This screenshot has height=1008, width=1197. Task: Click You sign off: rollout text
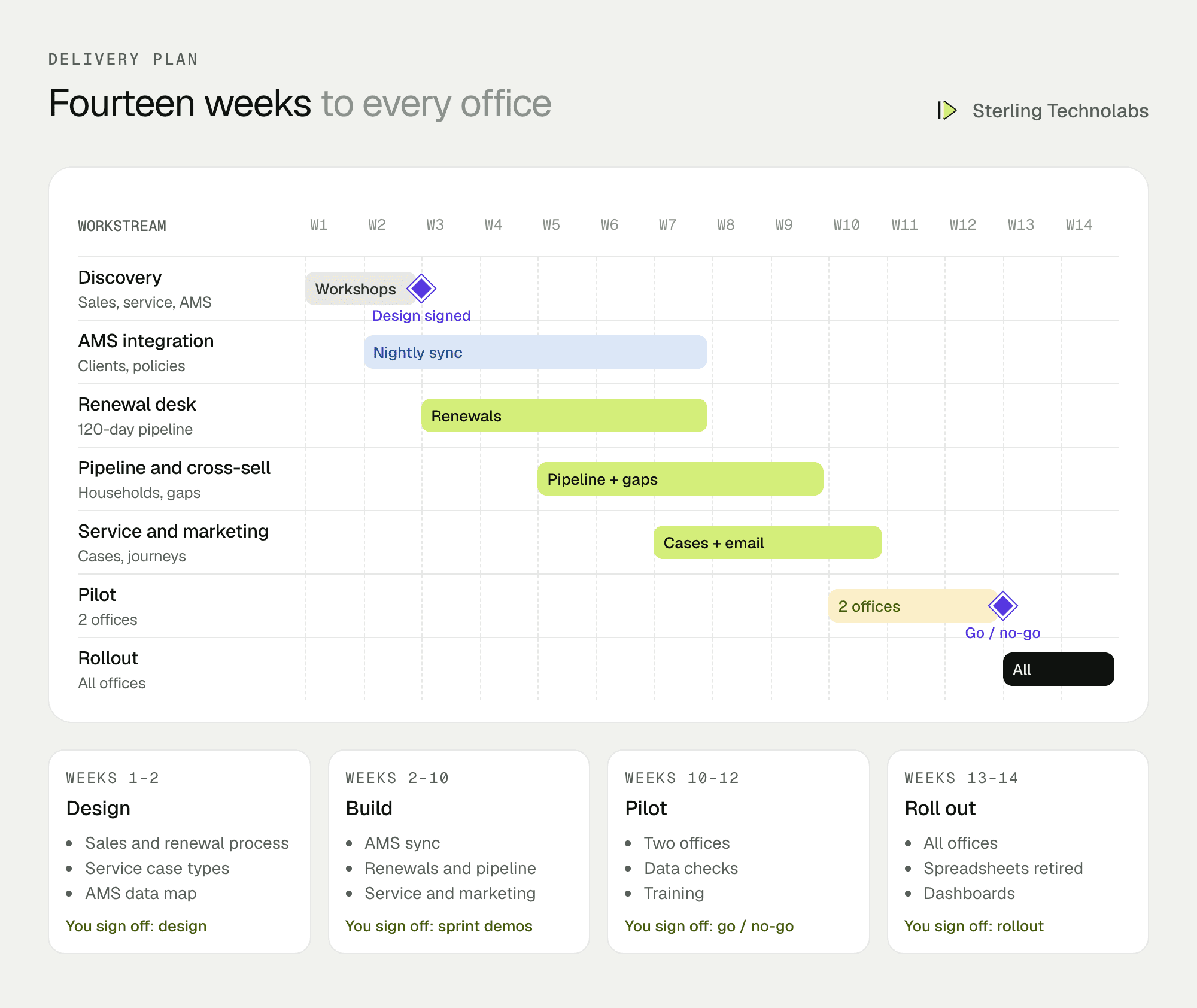coord(974,927)
